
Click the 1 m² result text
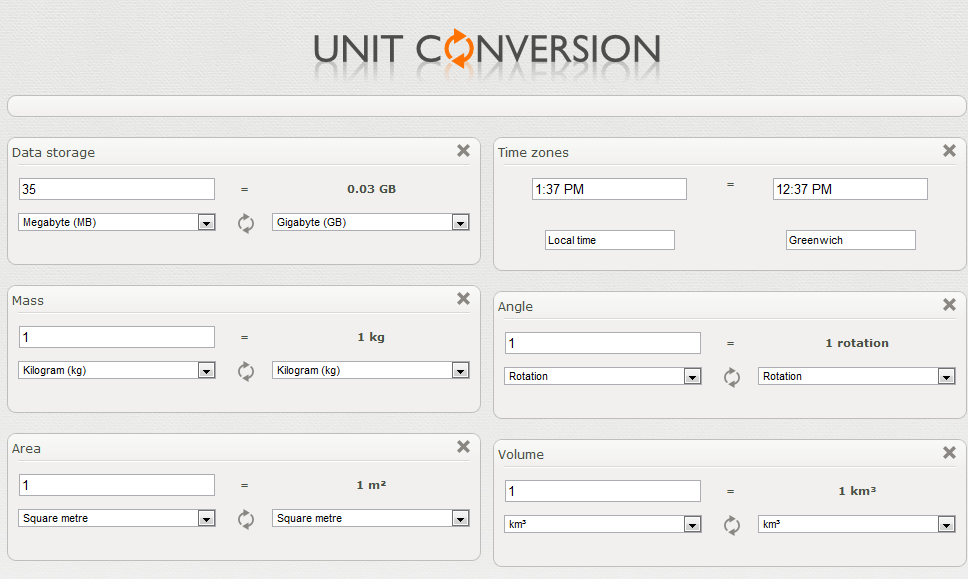371,485
